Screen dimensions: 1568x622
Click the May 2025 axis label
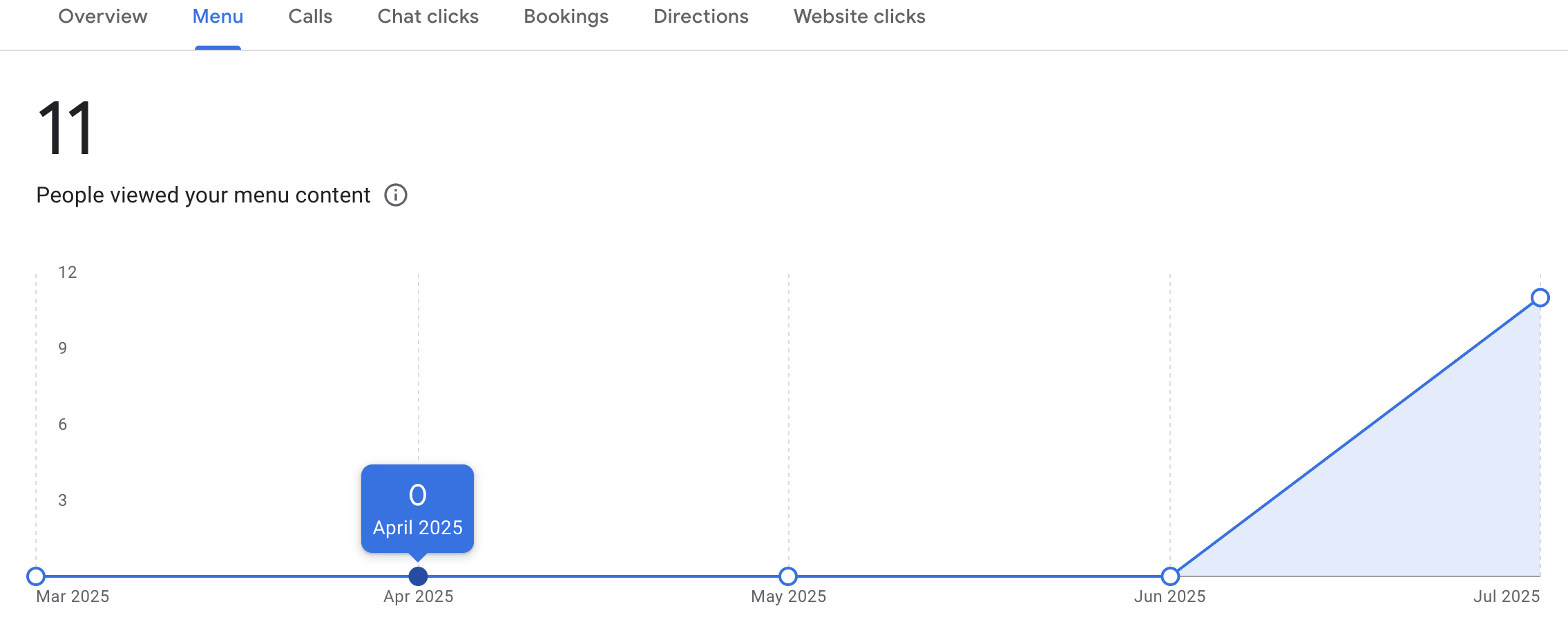pyautogui.click(x=788, y=596)
